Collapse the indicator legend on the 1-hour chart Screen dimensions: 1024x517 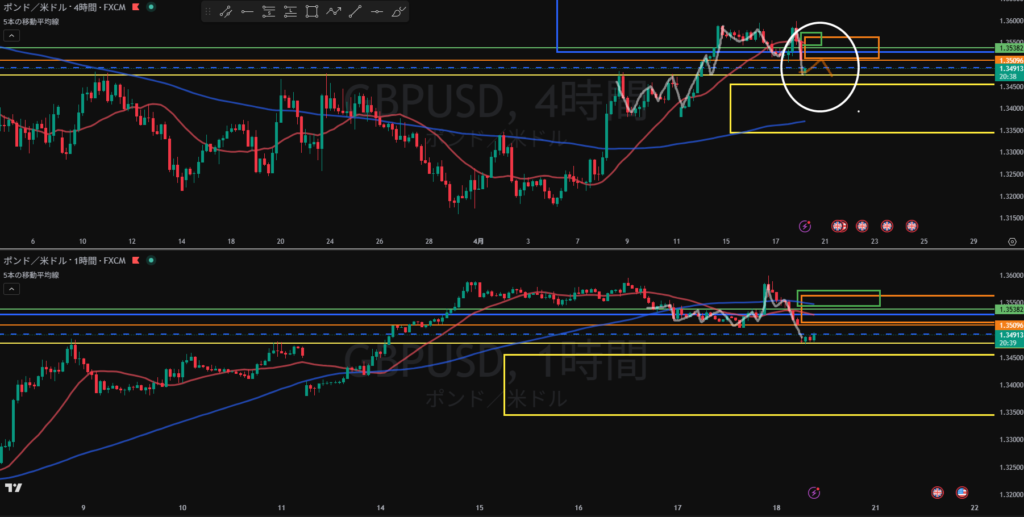pos(11,288)
